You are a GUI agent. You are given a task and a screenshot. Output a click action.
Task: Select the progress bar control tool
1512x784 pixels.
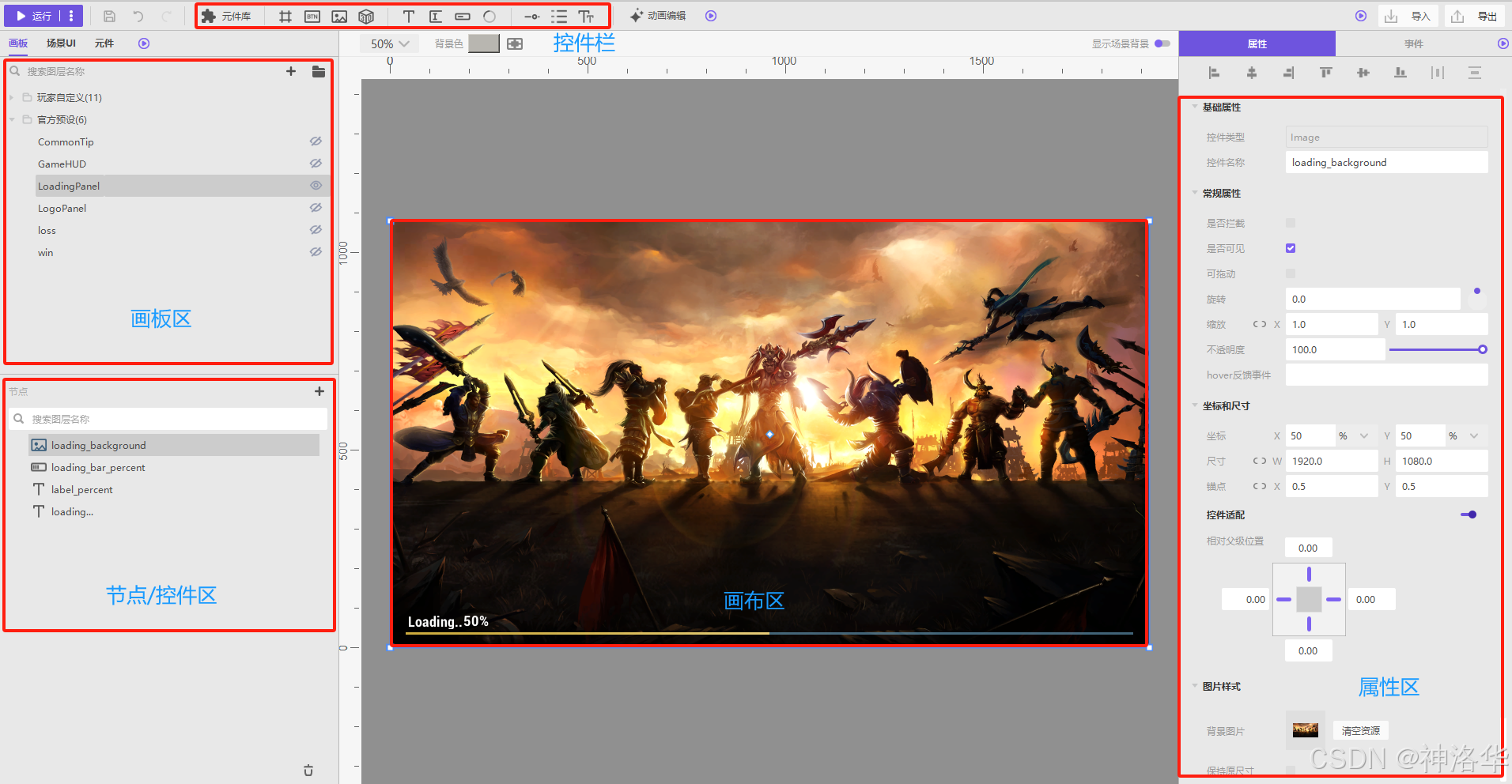(463, 17)
